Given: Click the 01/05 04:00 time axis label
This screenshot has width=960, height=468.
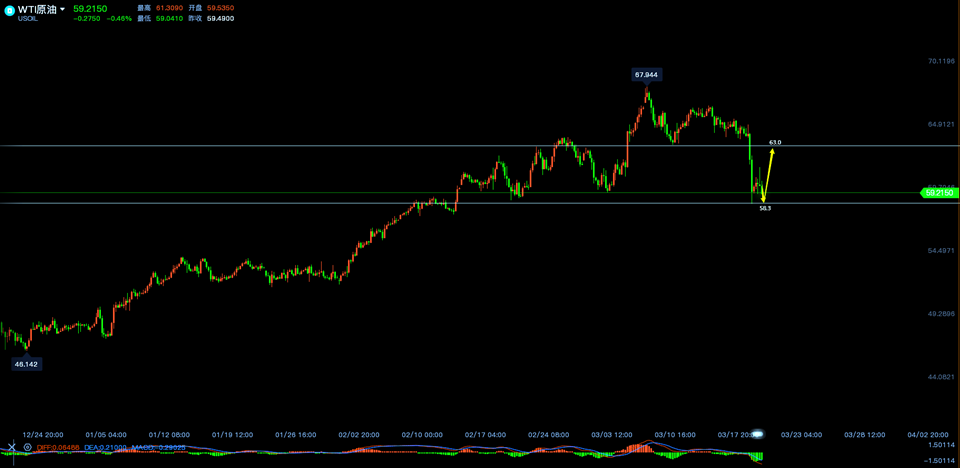Looking at the screenshot, I should pos(106,434).
